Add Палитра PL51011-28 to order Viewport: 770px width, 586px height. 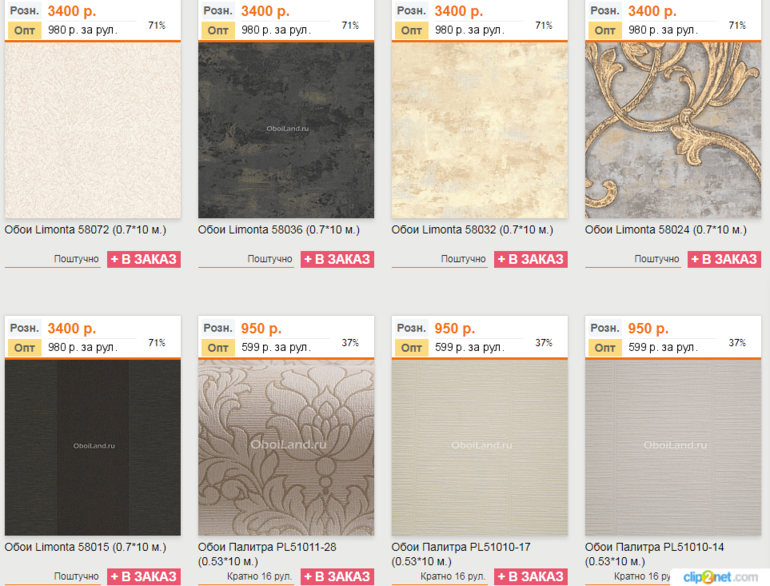pyautogui.click(x=337, y=577)
